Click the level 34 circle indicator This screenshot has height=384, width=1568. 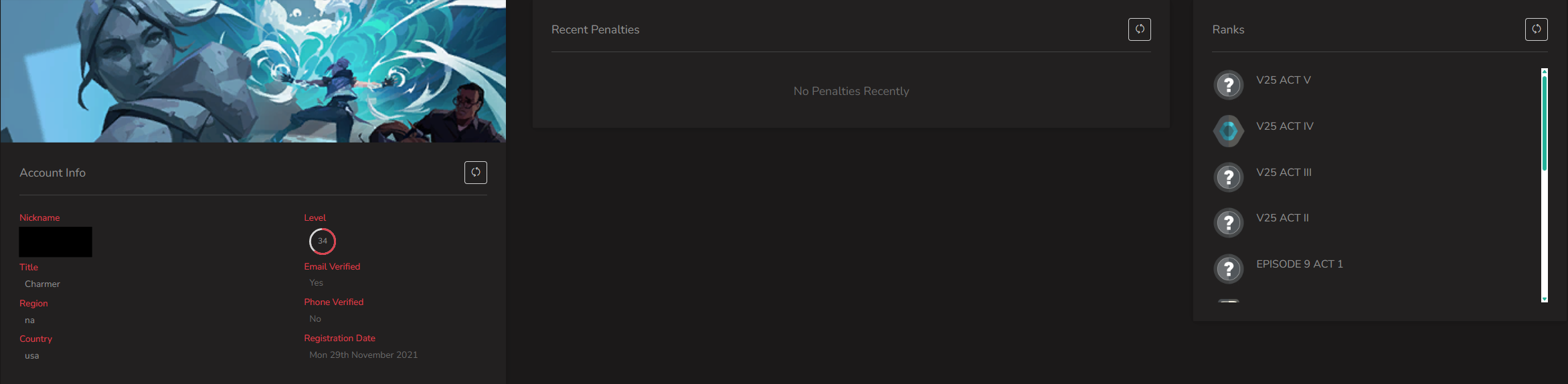(x=323, y=242)
